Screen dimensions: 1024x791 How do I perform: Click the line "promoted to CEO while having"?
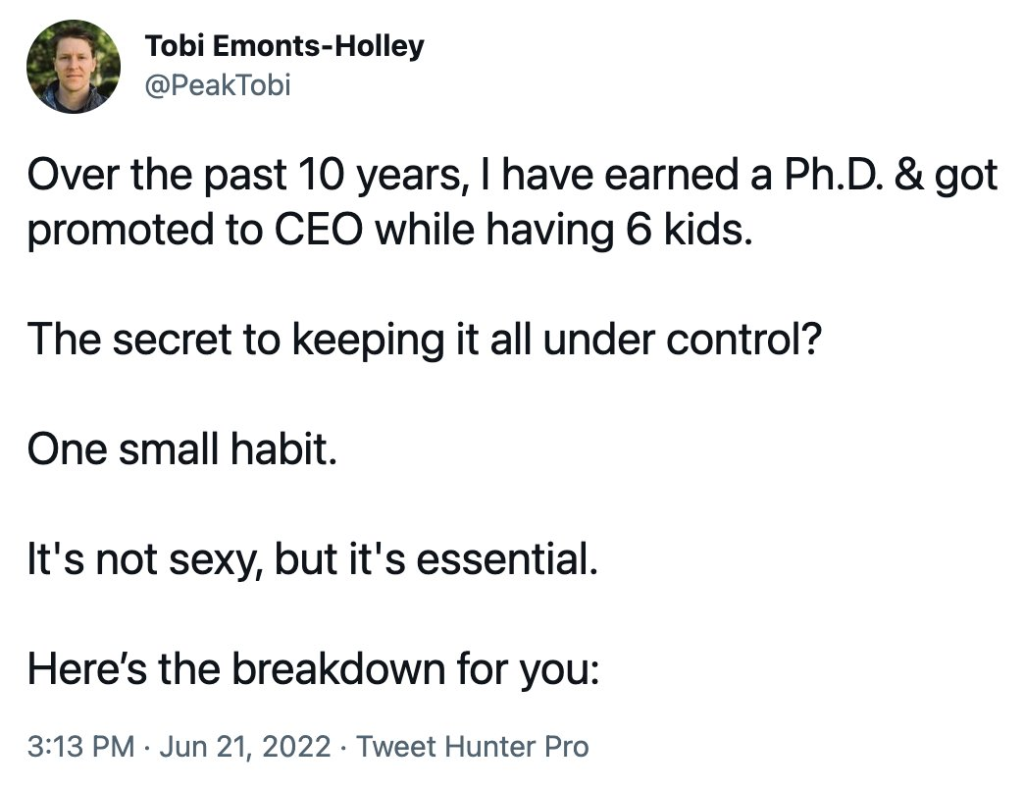[x=390, y=231]
